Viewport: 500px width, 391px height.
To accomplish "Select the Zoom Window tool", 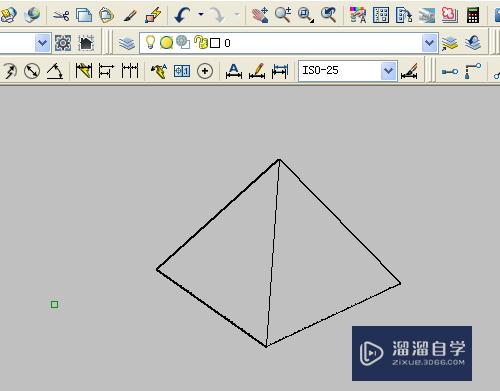I will click(306, 15).
